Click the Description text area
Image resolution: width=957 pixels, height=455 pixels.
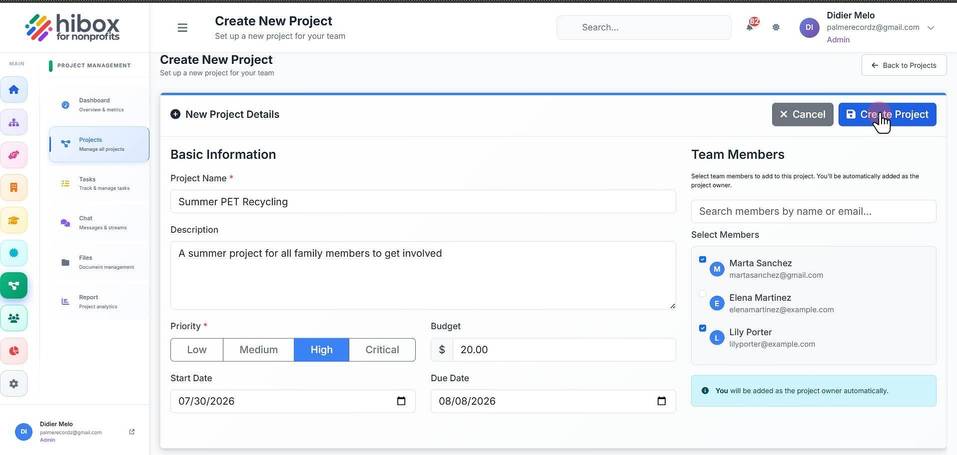(x=423, y=275)
